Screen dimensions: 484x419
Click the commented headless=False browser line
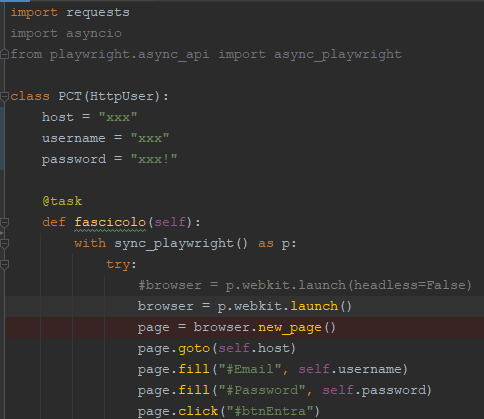click(x=305, y=285)
